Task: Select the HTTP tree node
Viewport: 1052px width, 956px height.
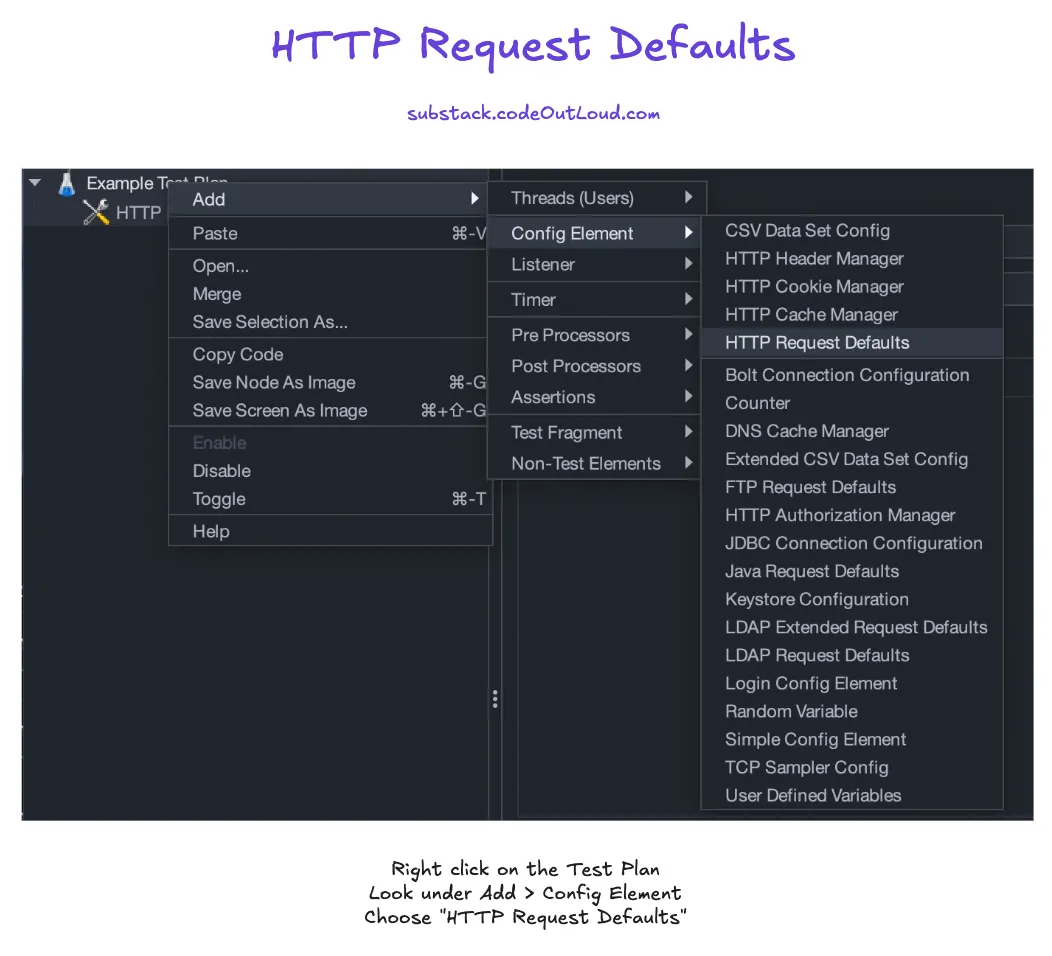Action: click(x=138, y=213)
